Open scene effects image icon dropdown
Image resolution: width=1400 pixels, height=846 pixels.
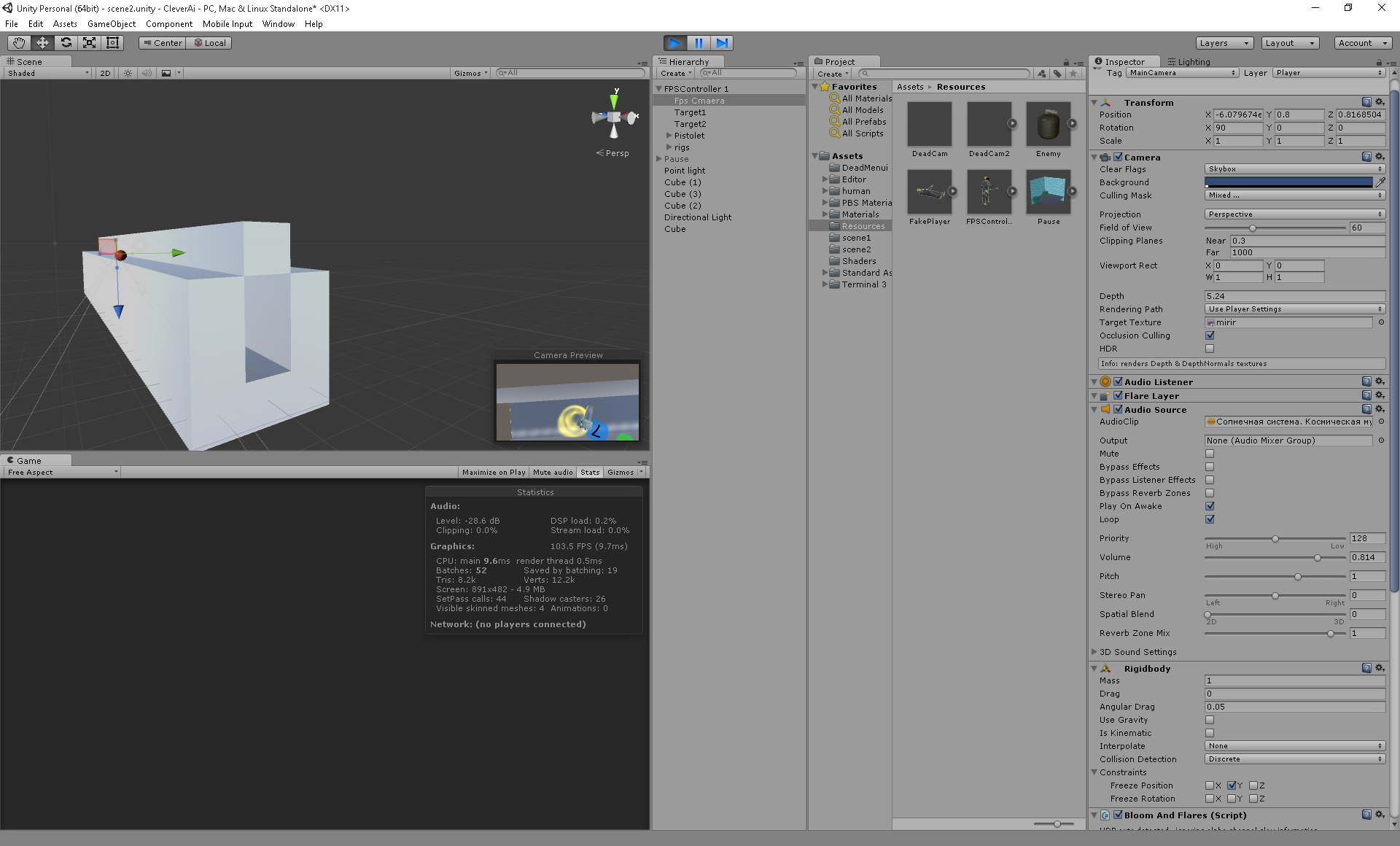point(170,73)
